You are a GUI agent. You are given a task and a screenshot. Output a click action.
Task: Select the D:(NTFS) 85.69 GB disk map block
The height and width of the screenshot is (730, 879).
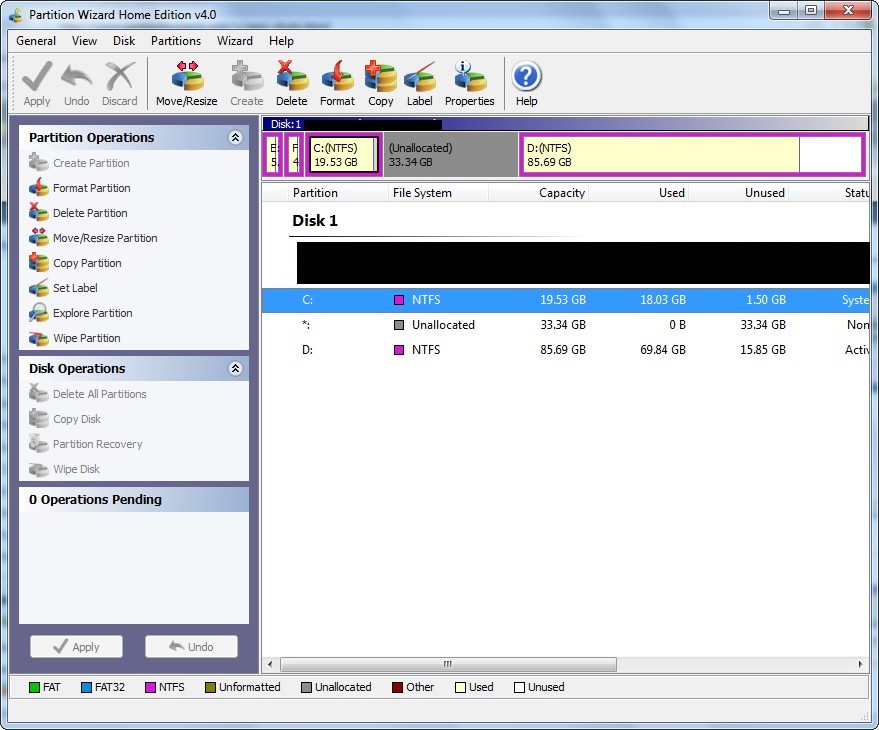(x=692, y=155)
